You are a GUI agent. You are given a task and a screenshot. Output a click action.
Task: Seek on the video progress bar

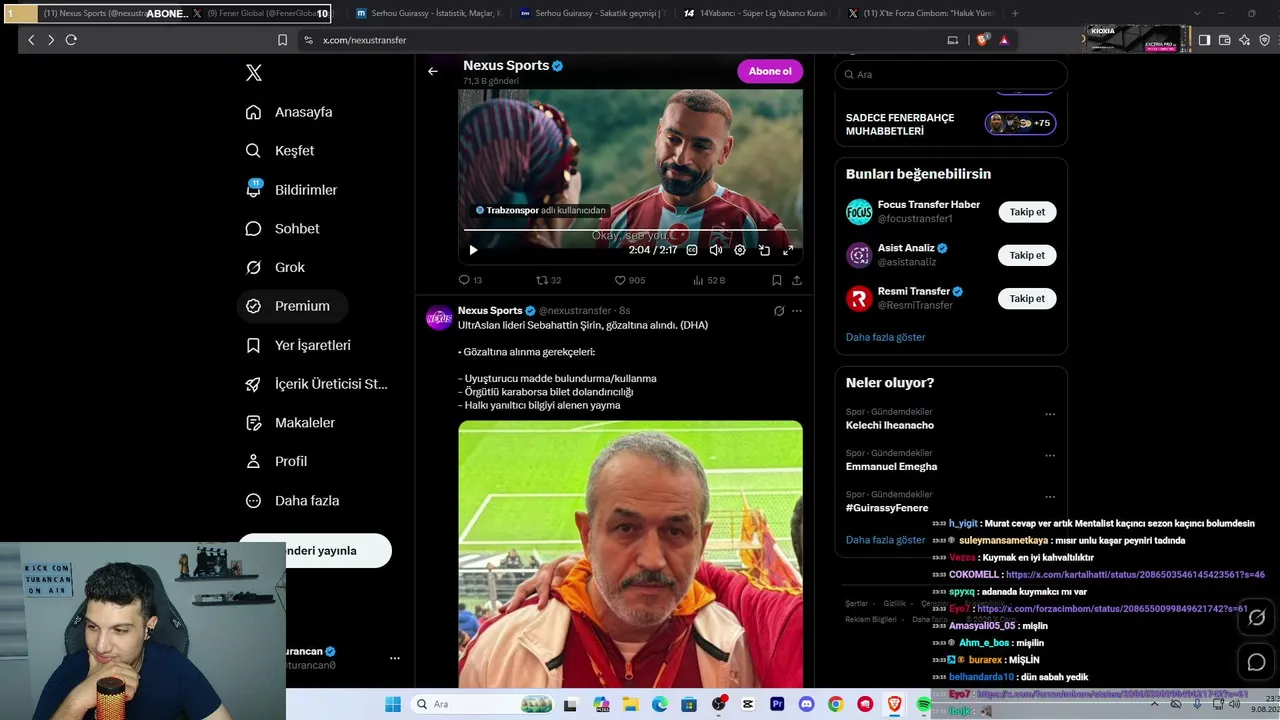pos(630,231)
